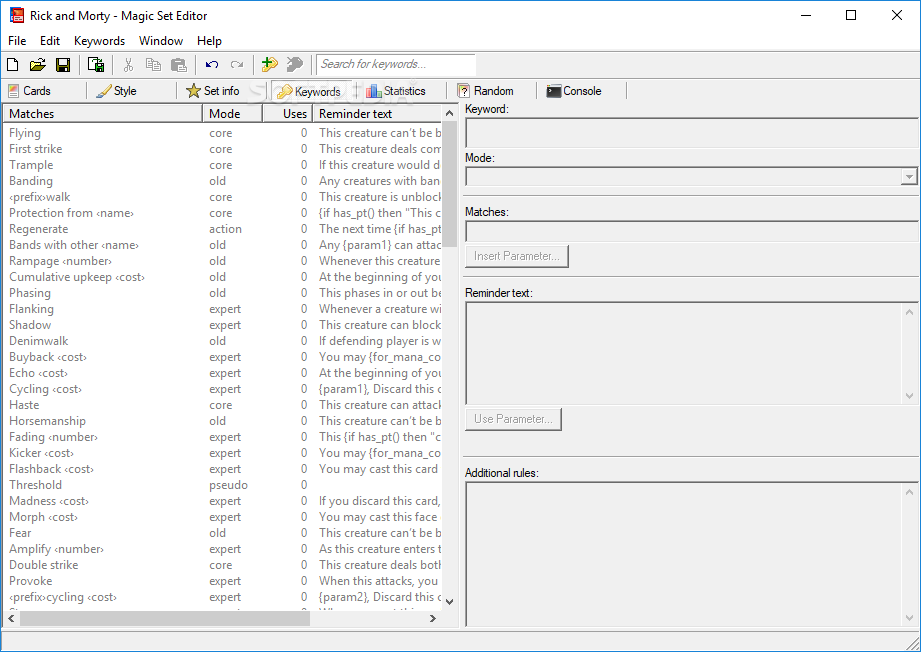921x652 pixels.
Task: Sort by Reminder text column header
Action: 377,114
